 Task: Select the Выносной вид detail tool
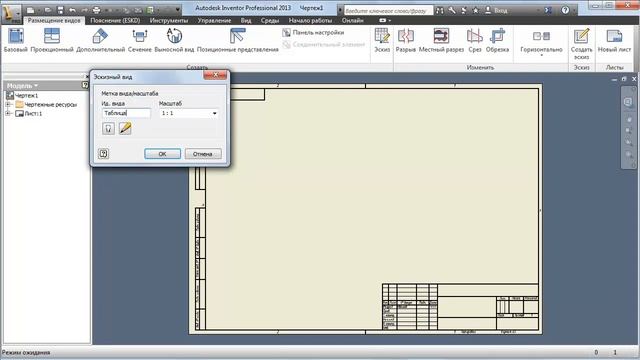point(174,40)
